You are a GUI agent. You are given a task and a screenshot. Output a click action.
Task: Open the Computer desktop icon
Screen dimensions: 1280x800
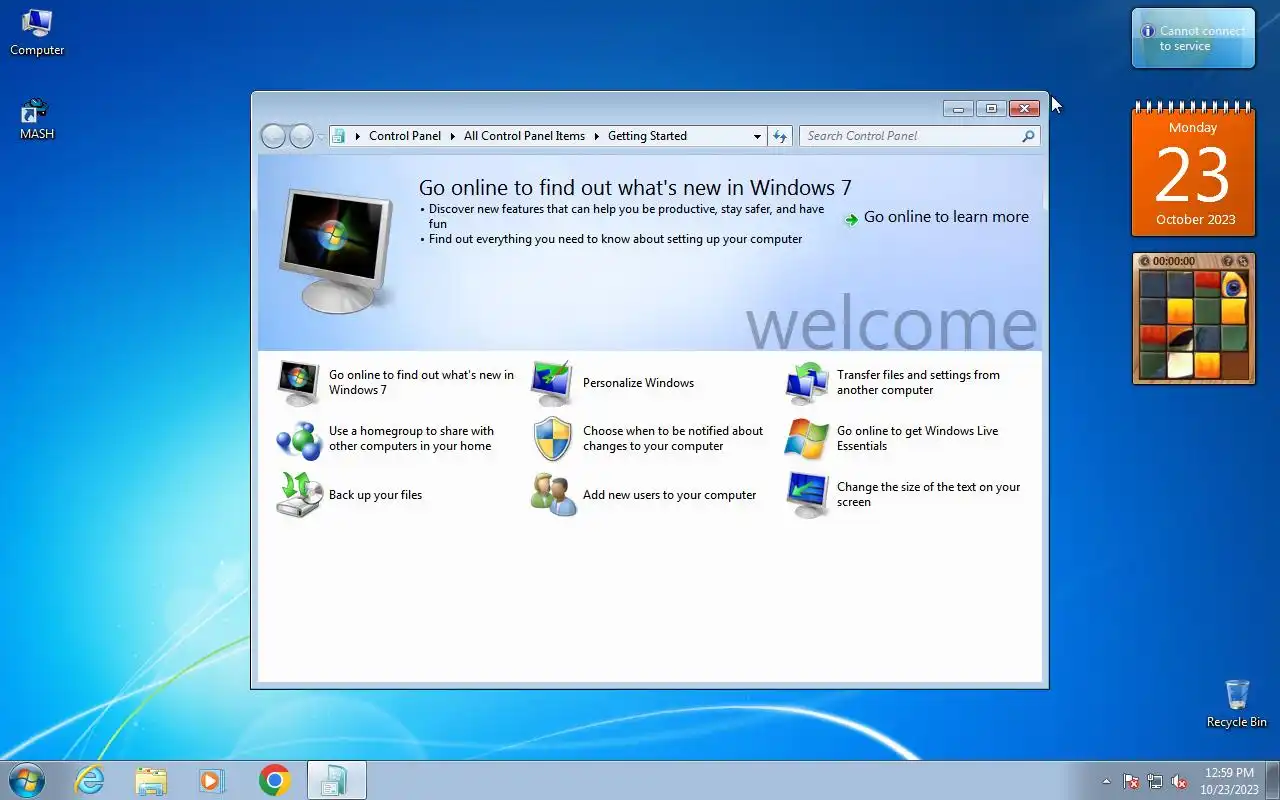click(37, 32)
